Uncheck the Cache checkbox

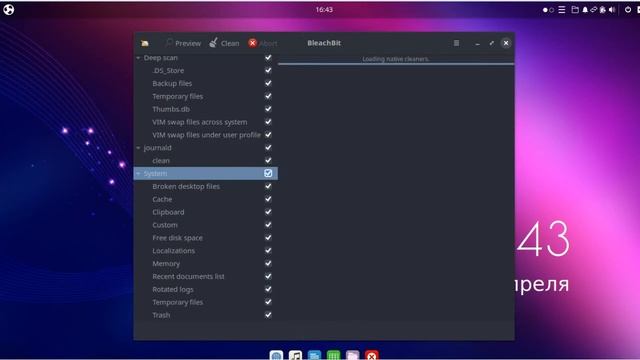(268, 199)
